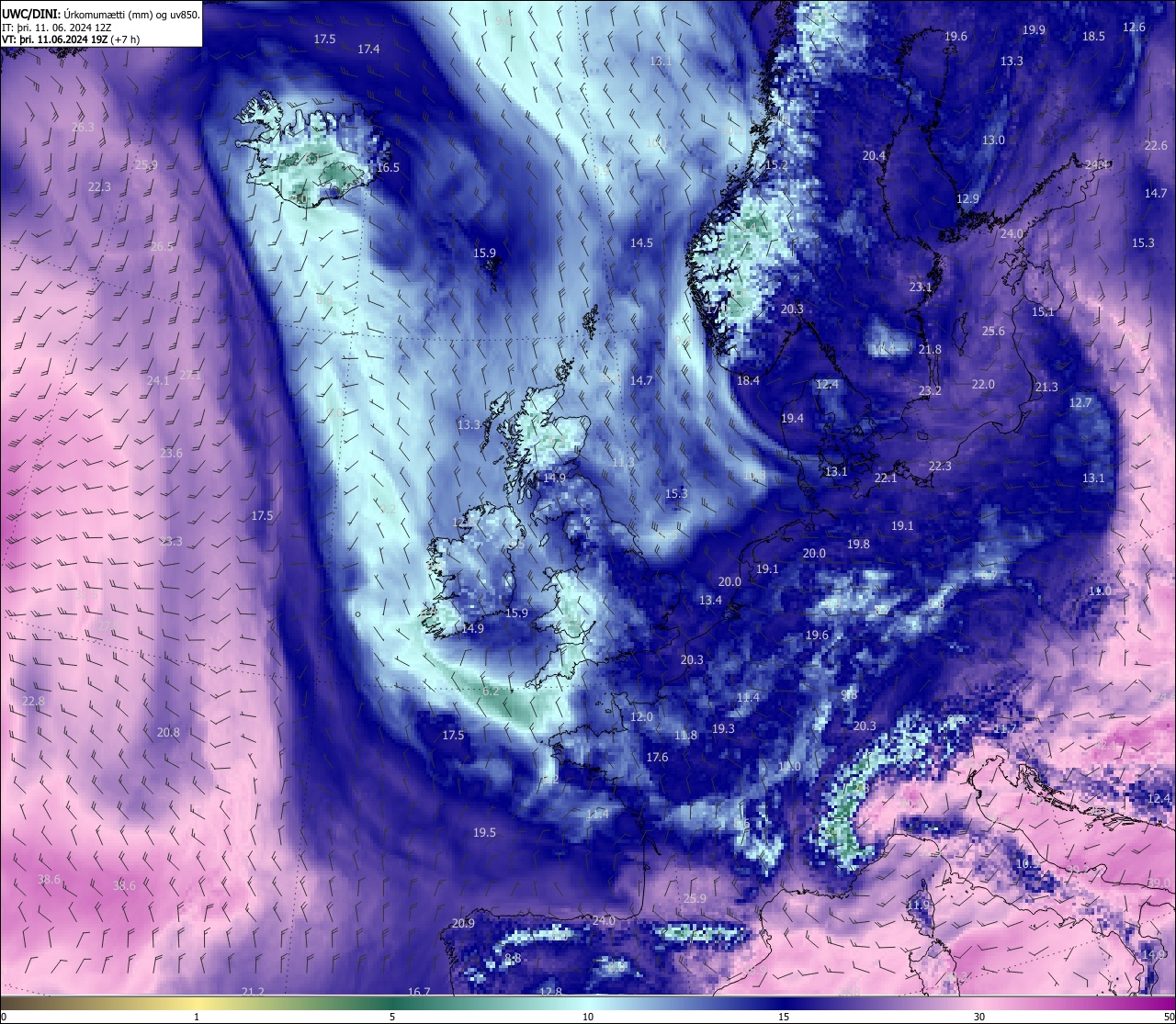Select the 21.3 value near Lithuania
1176x1024 pixels.
coord(1046,388)
